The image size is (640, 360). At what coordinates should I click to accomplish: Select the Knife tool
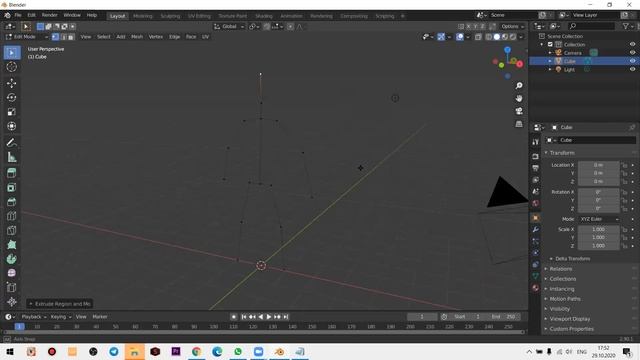12,230
